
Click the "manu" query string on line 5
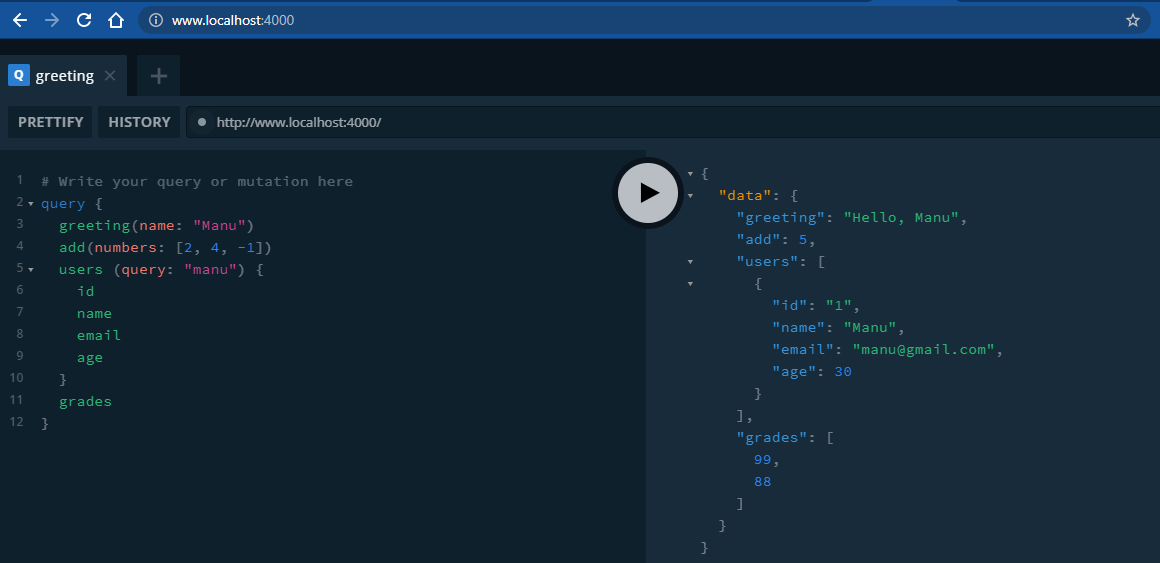(x=211, y=270)
